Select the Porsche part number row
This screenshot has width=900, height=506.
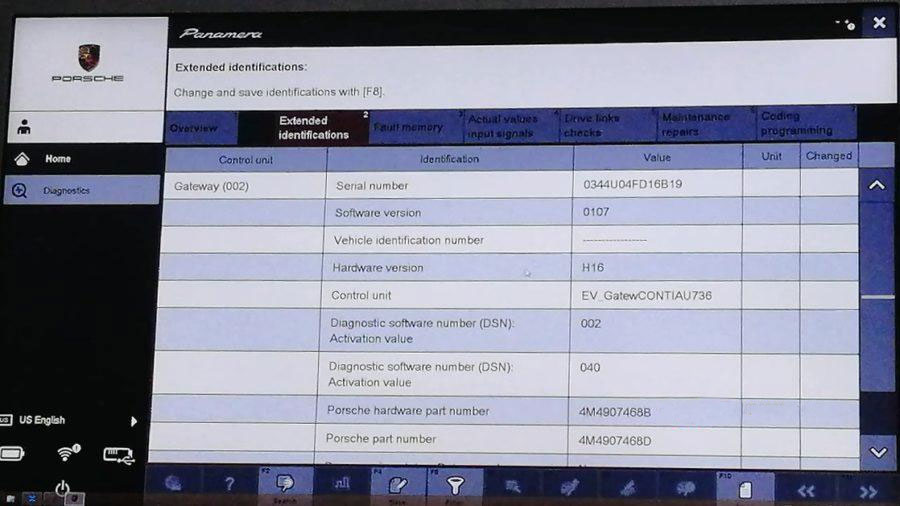(x=504, y=439)
